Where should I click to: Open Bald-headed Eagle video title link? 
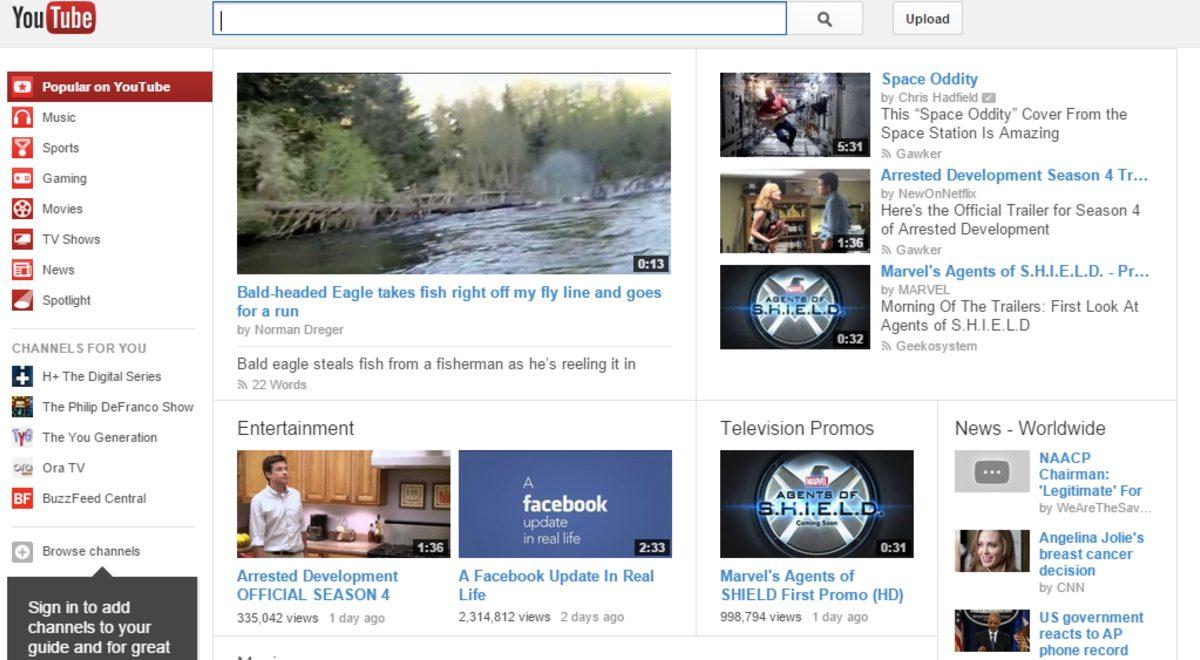[449, 302]
